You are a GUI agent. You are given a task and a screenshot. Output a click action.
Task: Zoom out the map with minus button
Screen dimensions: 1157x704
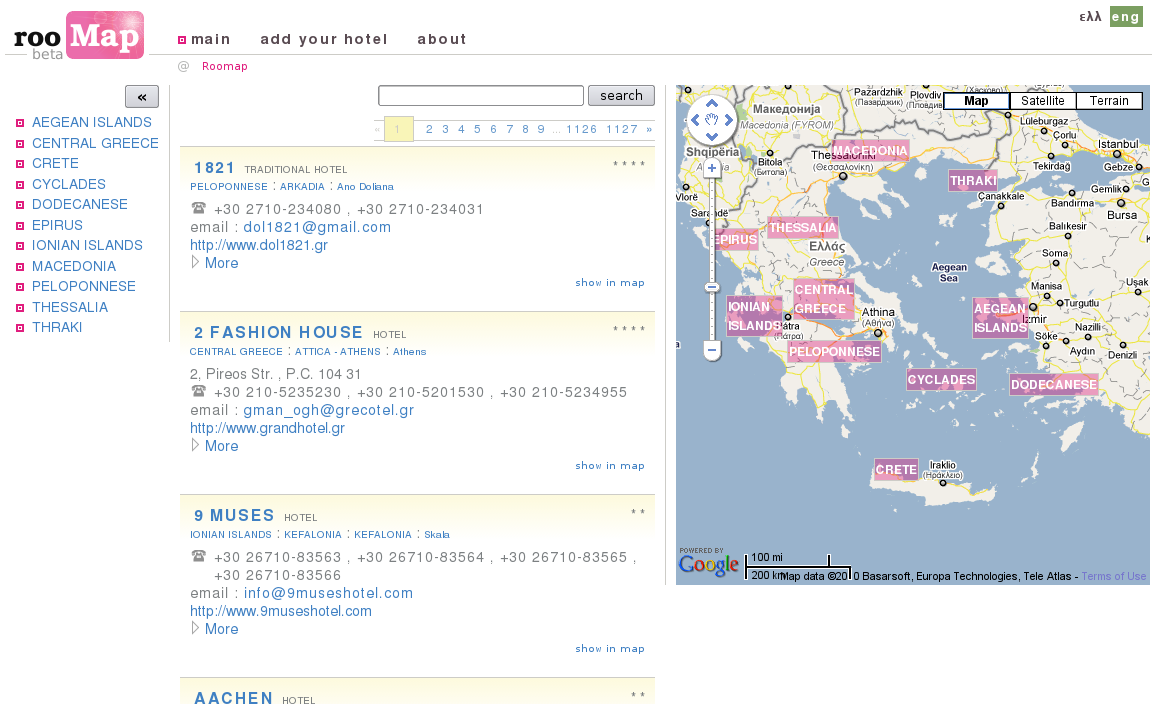(x=711, y=350)
